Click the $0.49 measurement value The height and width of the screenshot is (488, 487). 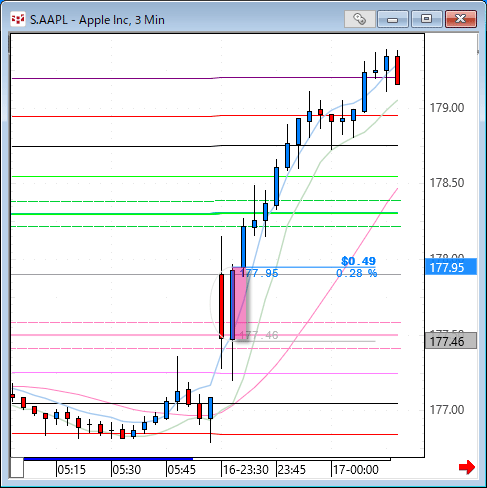(358, 261)
